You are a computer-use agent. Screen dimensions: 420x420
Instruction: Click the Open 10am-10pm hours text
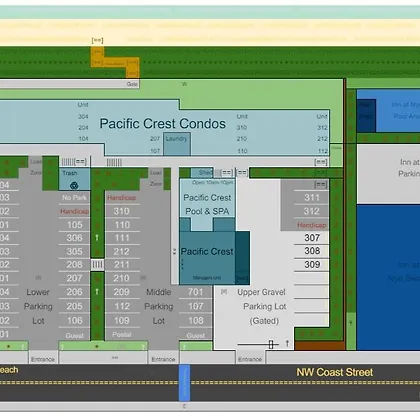click(x=212, y=183)
